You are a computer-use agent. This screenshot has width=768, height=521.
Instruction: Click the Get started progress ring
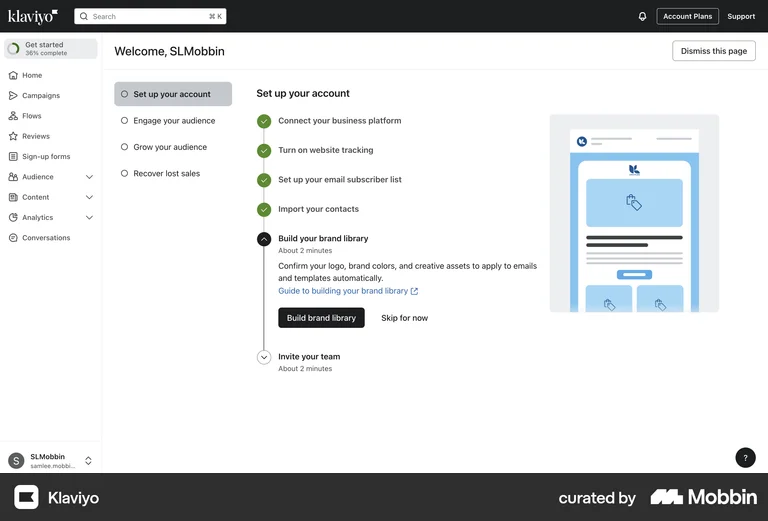(x=14, y=48)
